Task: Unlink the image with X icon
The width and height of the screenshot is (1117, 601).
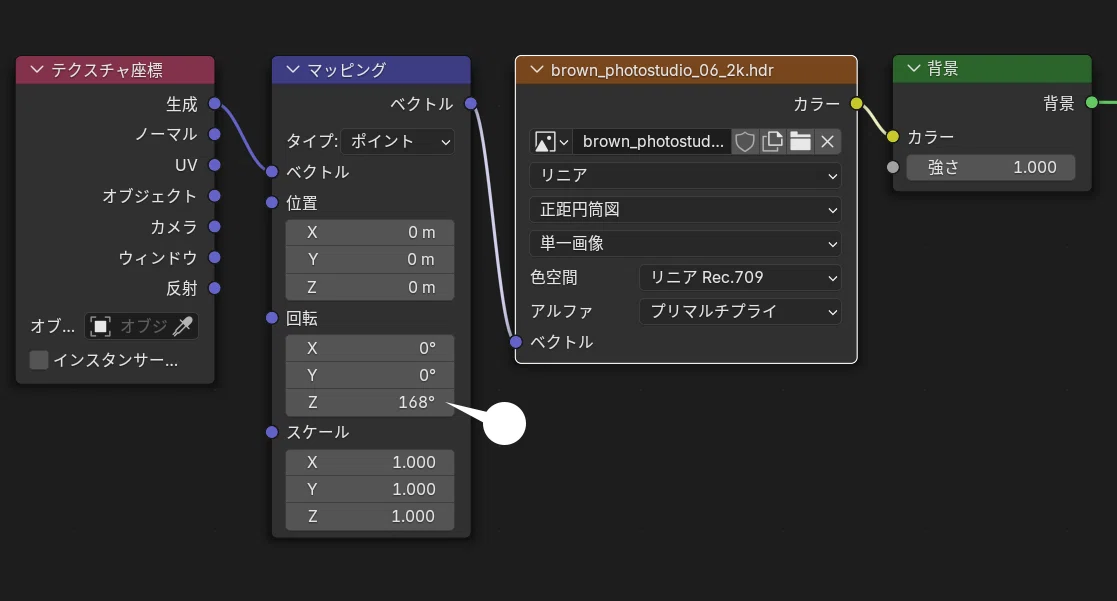Action: (827, 142)
